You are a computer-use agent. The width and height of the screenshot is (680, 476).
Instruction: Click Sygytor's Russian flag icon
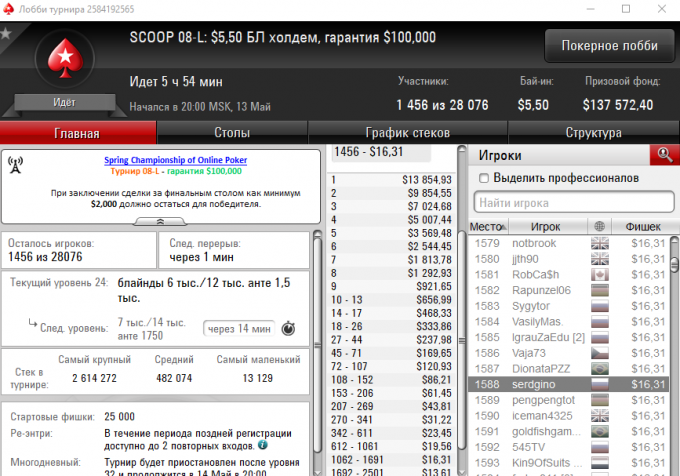(600, 306)
